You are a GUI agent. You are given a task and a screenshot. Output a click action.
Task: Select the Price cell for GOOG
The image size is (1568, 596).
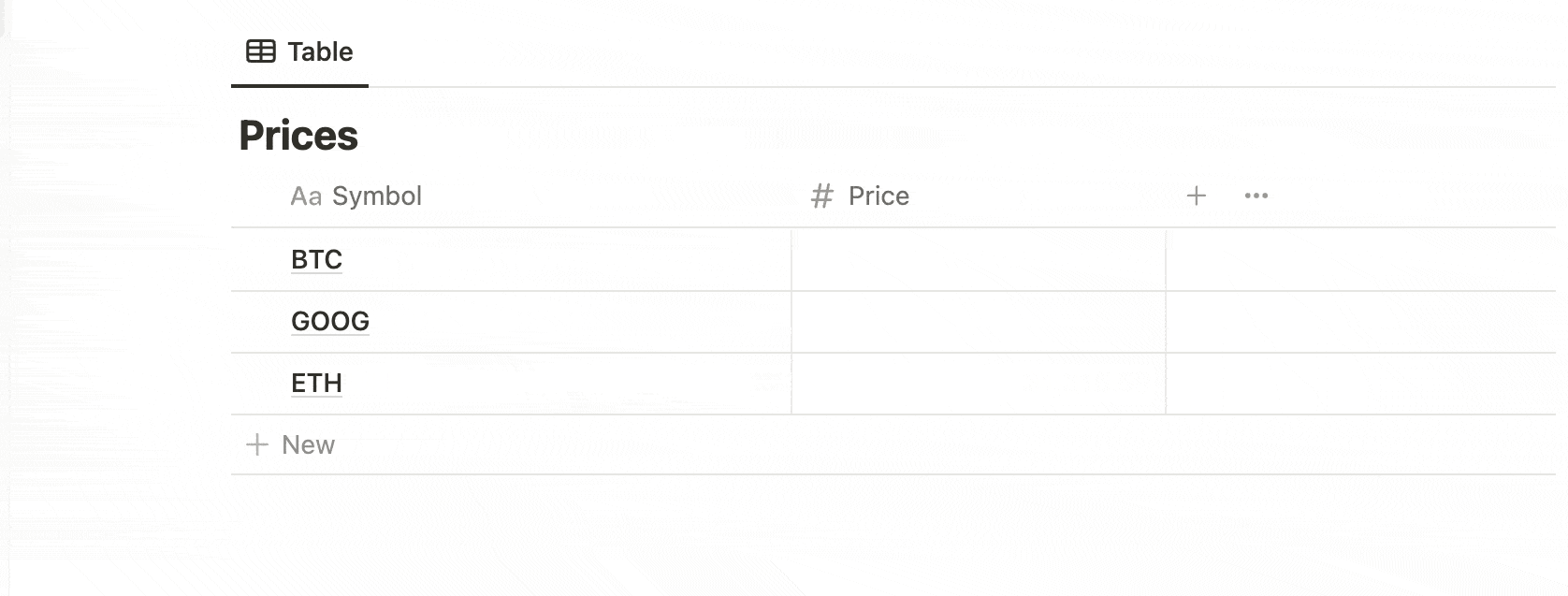[x=979, y=321]
